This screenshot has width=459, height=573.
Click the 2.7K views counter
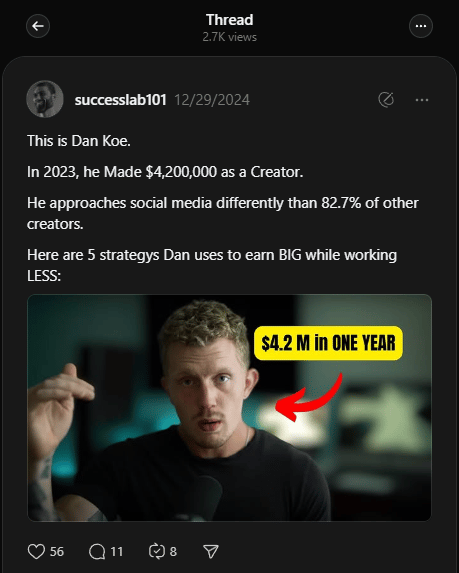tap(230, 37)
